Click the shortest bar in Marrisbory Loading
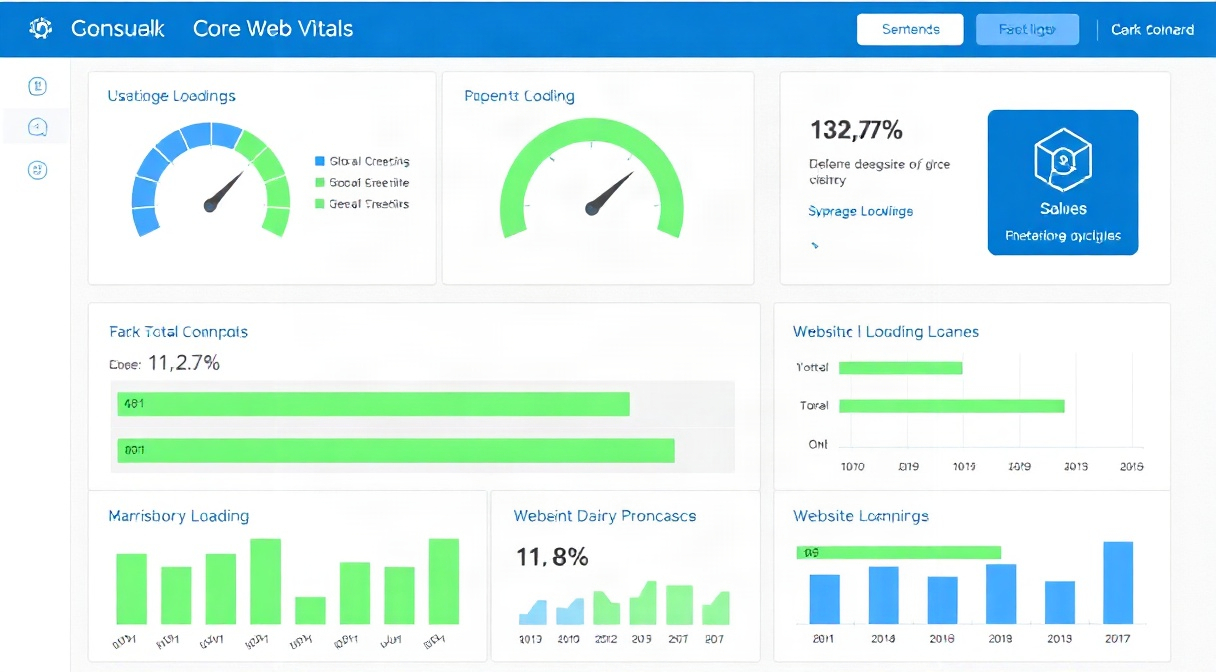 [x=310, y=610]
